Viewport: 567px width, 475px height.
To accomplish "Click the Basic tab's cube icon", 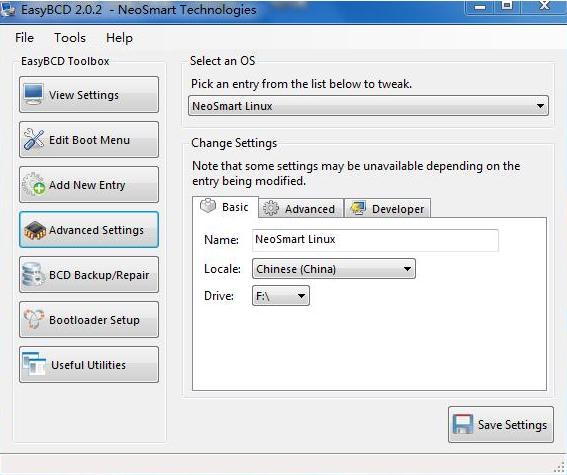I will tap(208, 206).
